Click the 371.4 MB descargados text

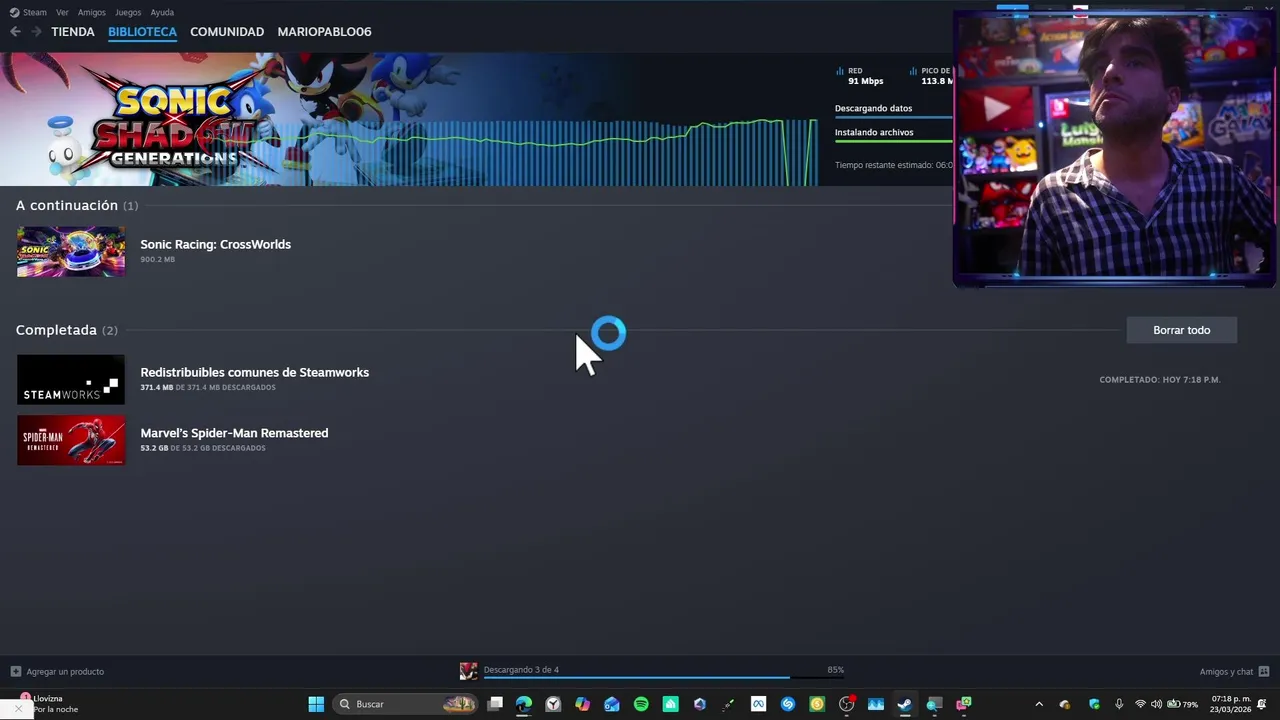click(208, 387)
